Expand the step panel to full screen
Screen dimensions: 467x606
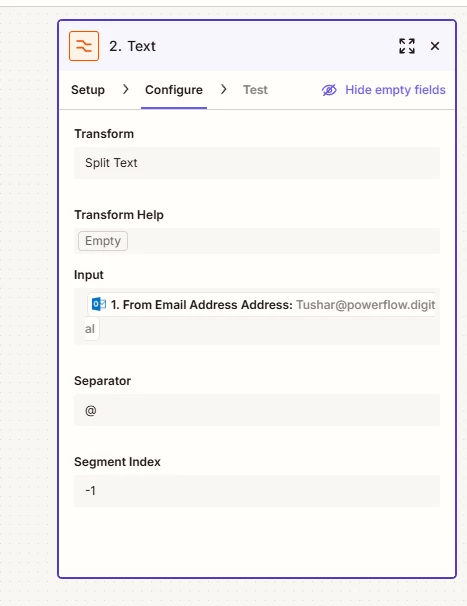[x=407, y=46]
